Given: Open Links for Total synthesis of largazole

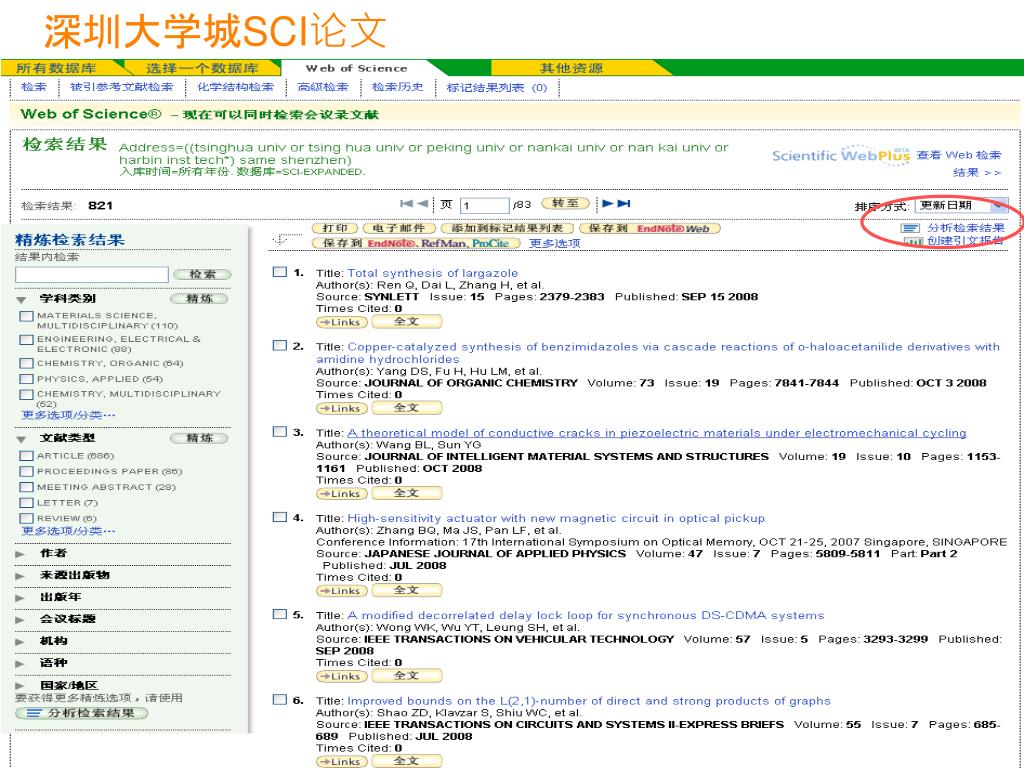Looking at the screenshot, I should [342, 322].
